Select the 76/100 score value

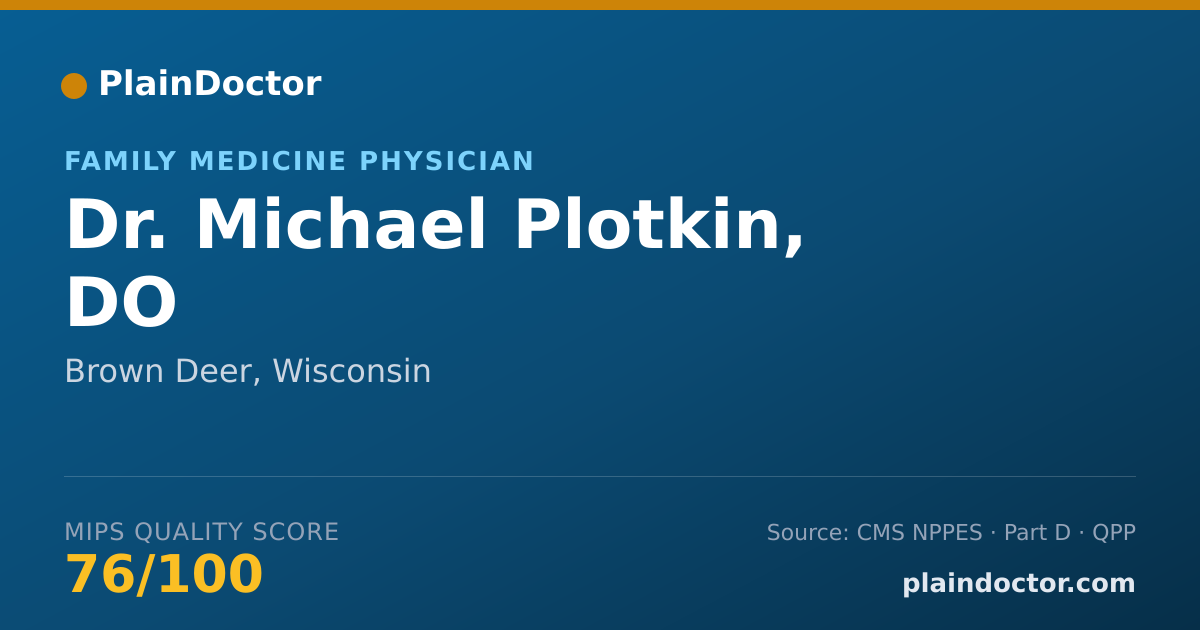164,575
